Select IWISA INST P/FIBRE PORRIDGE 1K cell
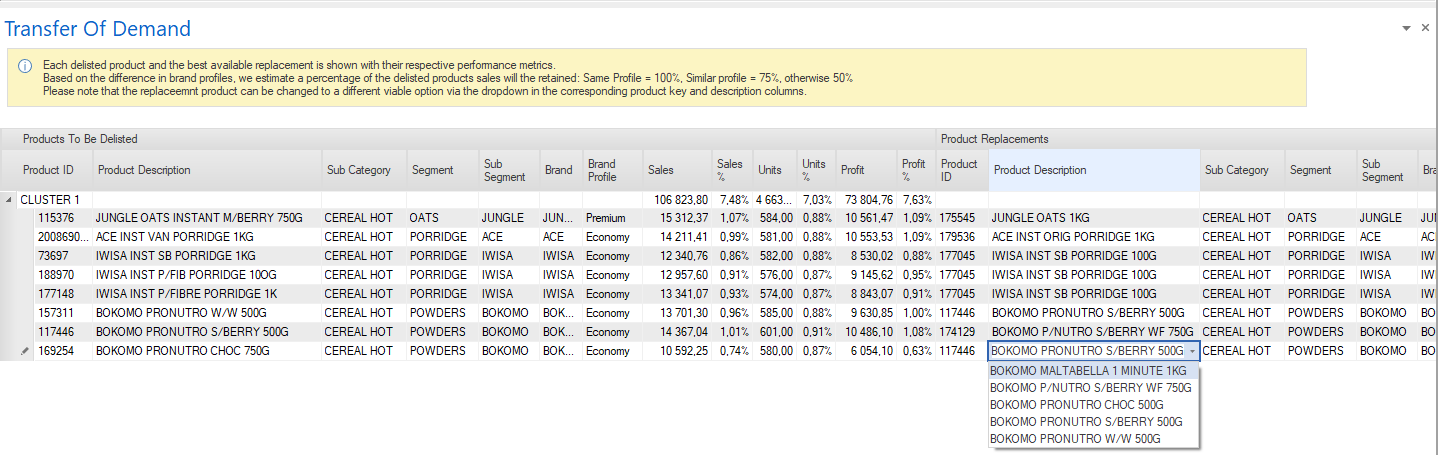 pyautogui.click(x=207, y=294)
